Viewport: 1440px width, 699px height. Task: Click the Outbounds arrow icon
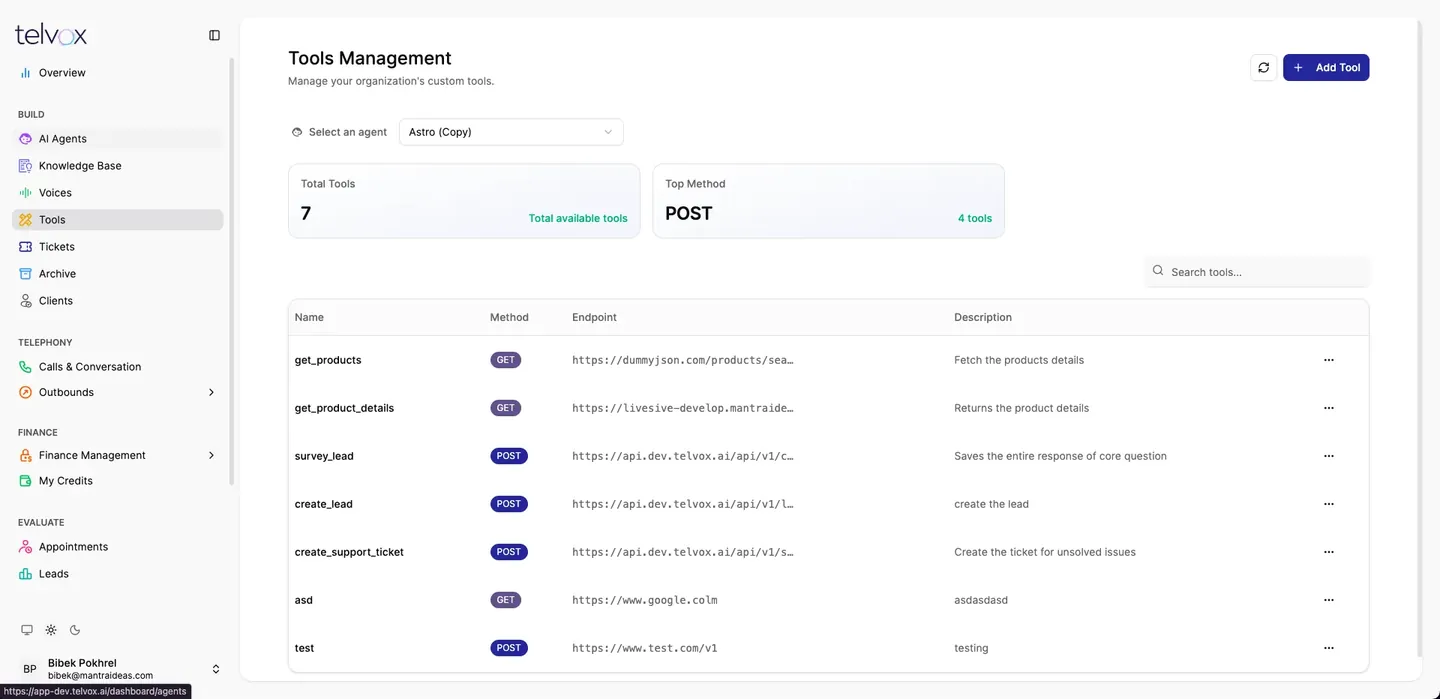tap(26, 393)
